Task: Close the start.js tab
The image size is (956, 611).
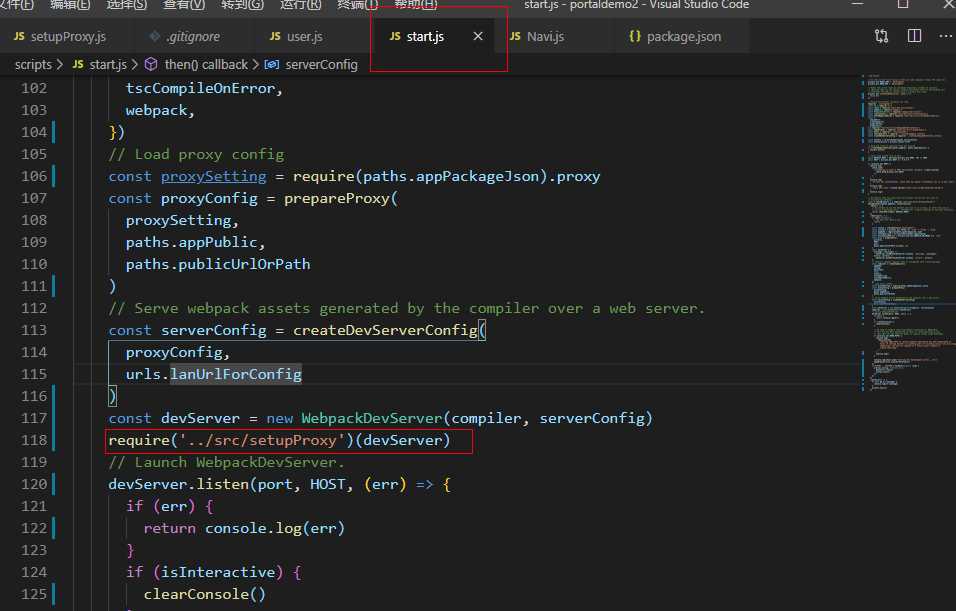Action: point(478,37)
